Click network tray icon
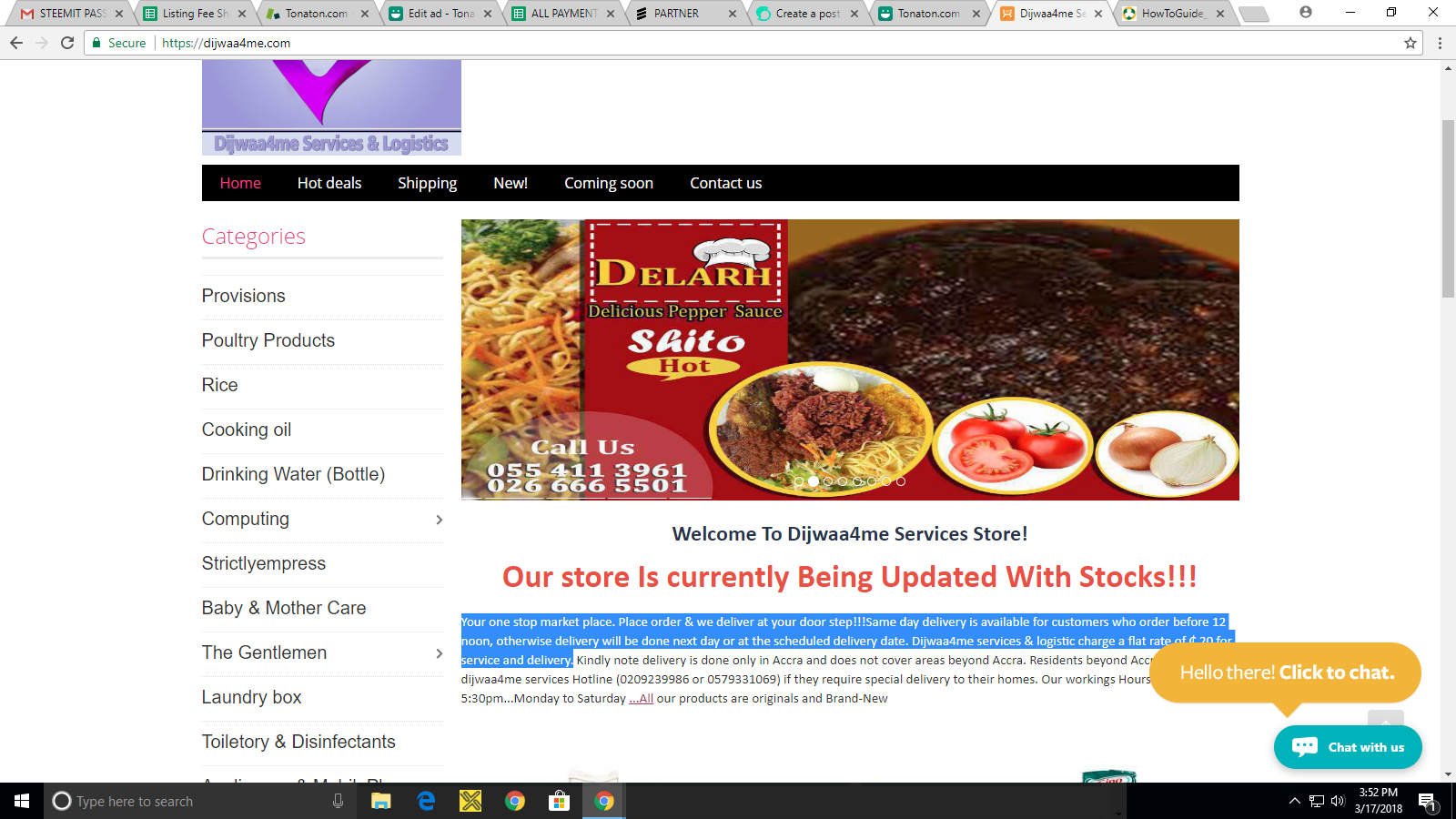The image size is (1456, 819). tap(1317, 801)
